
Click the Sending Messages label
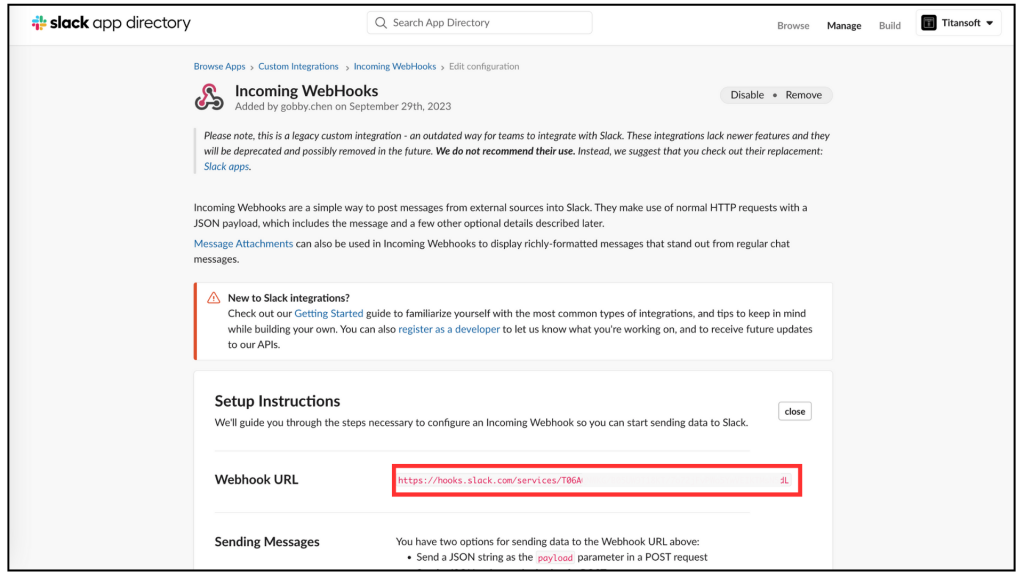point(267,541)
